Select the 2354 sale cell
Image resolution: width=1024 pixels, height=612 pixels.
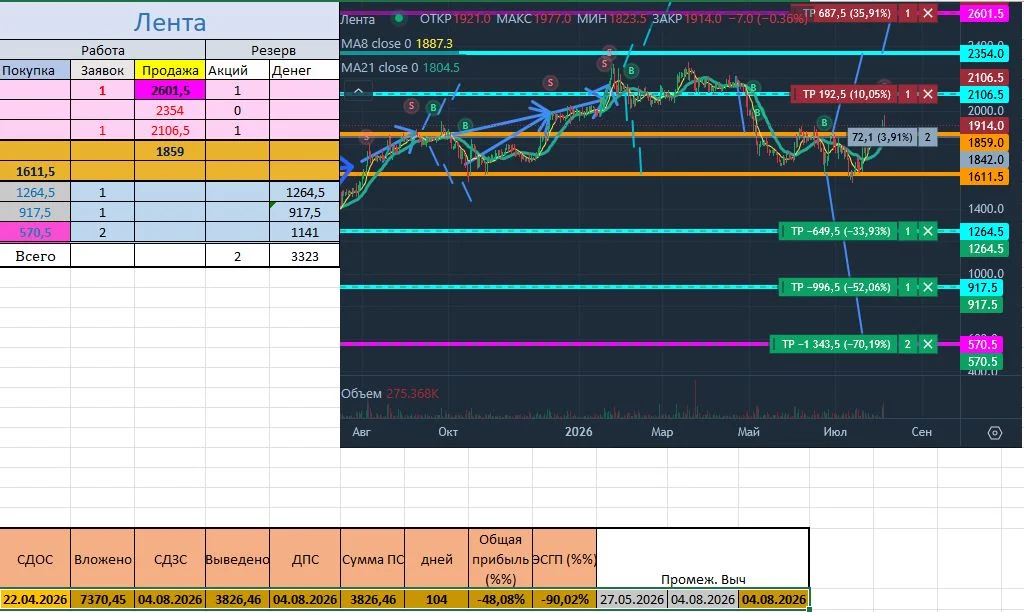pos(170,110)
